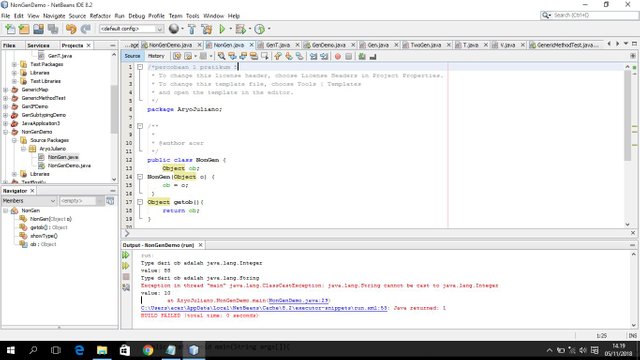This screenshot has width=640, height=360.
Task: Open the Refactor menu
Action: click(100, 16)
